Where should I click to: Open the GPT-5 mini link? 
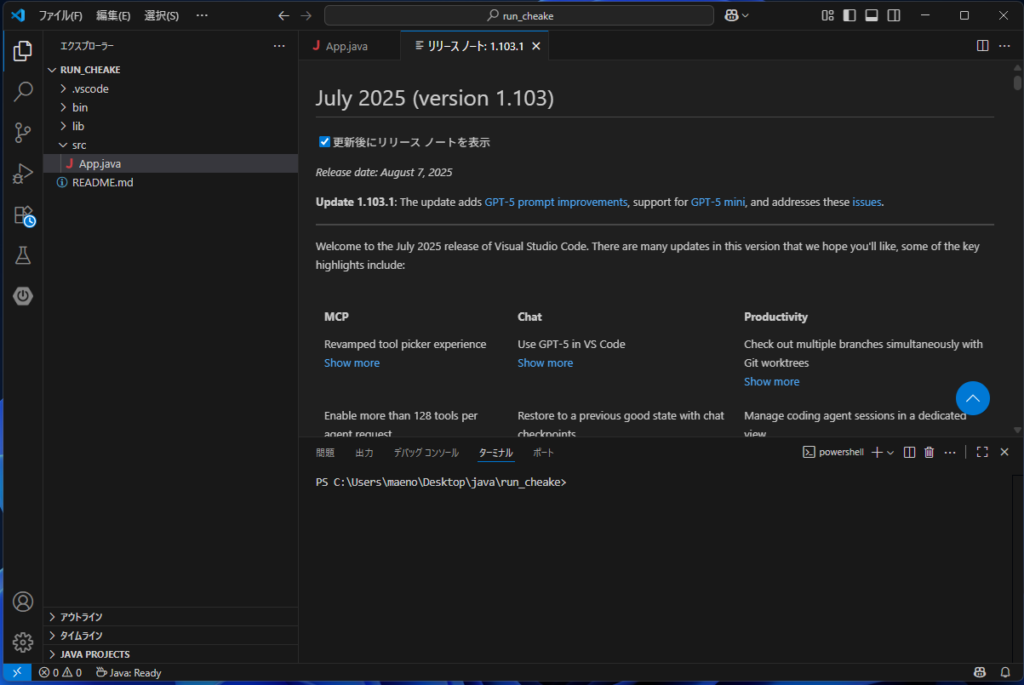coord(718,202)
